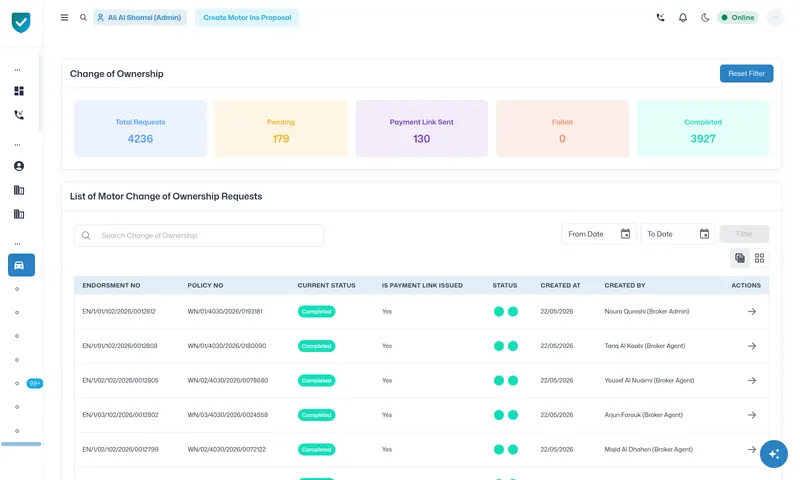Click the 99+ badge sidebar item

point(35,383)
